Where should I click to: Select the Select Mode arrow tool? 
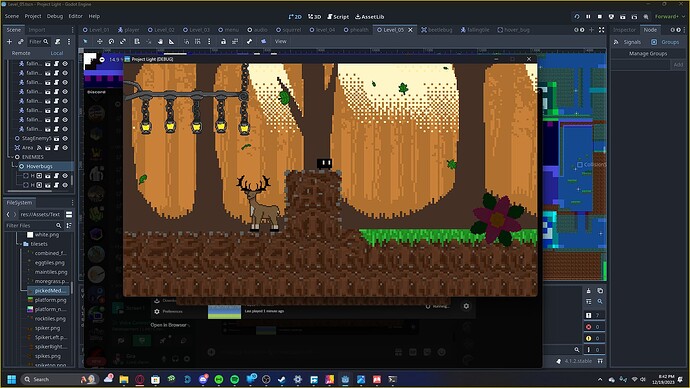[x=85, y=41]
